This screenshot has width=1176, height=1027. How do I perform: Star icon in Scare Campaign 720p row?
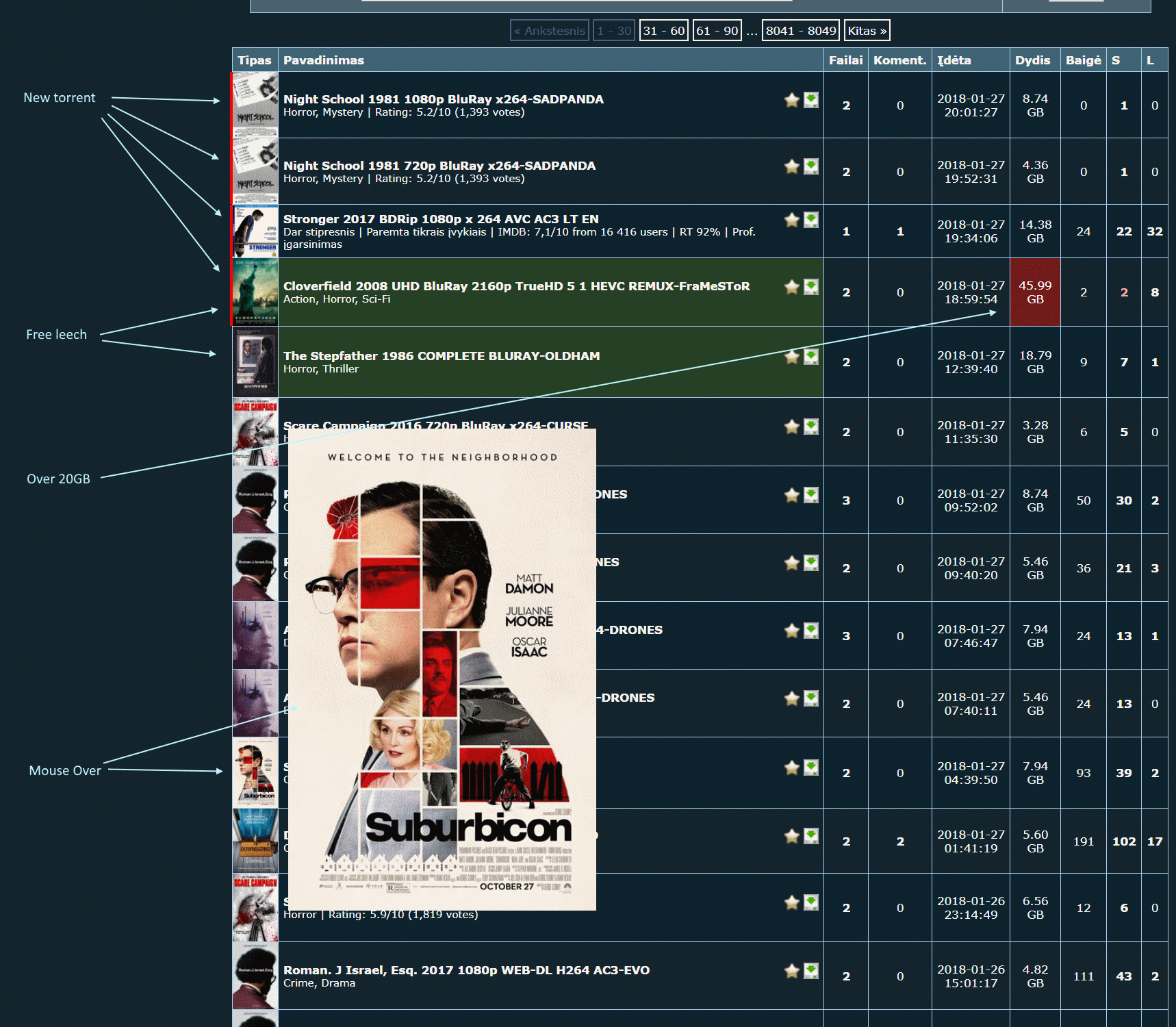(x=792, y=427)
